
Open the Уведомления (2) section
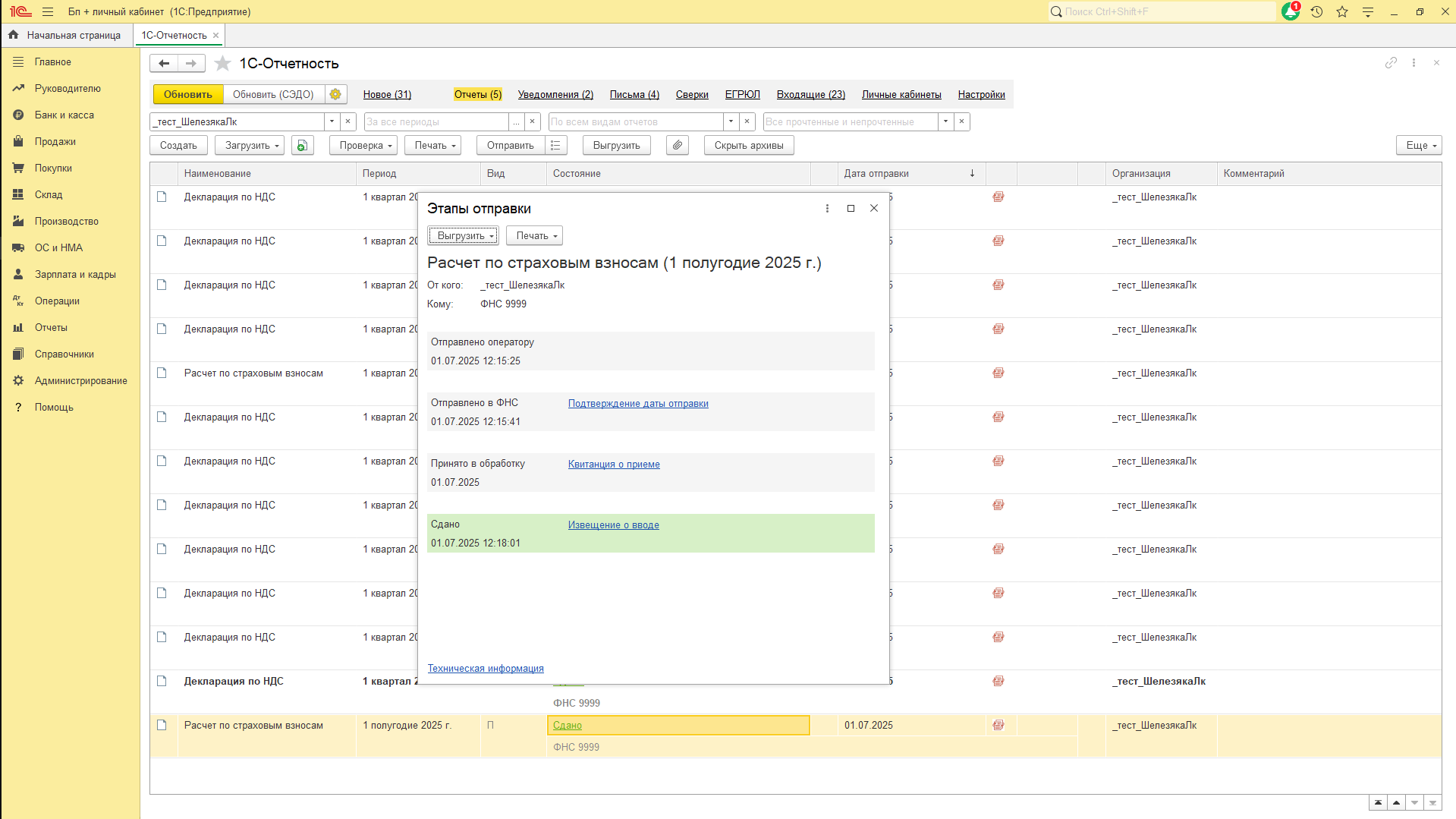click(x=555, y=95)
